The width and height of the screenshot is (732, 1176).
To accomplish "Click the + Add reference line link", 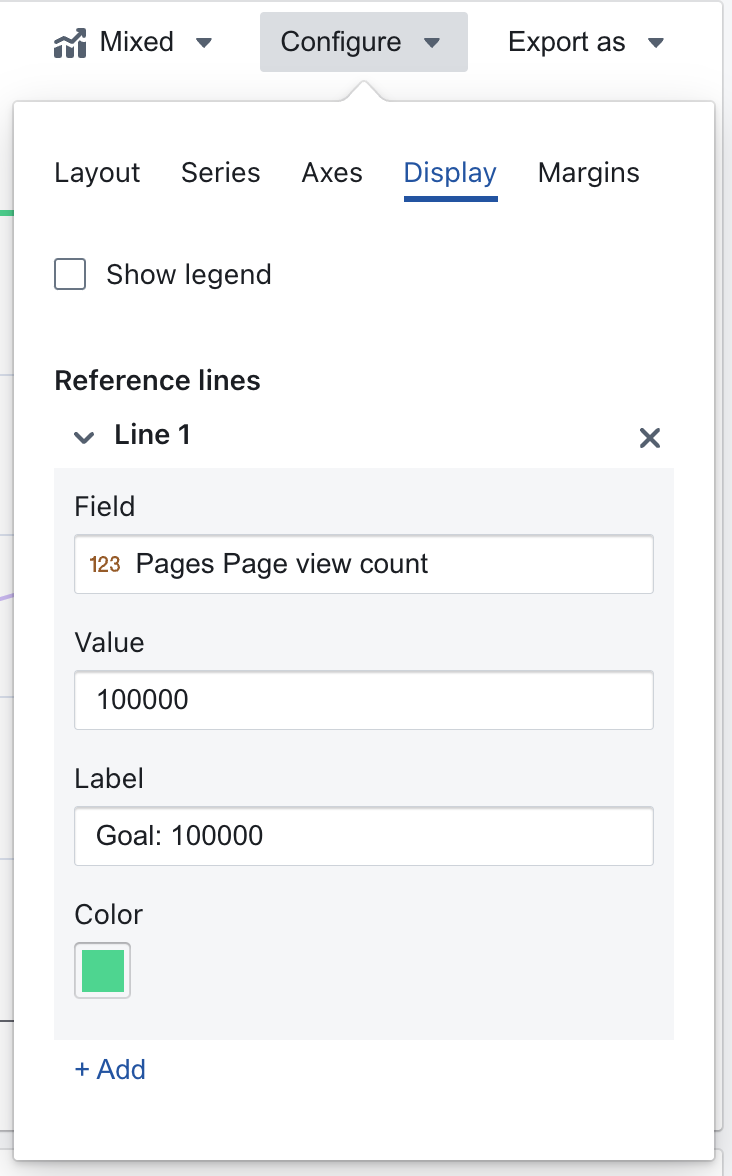I will 110,1070.
